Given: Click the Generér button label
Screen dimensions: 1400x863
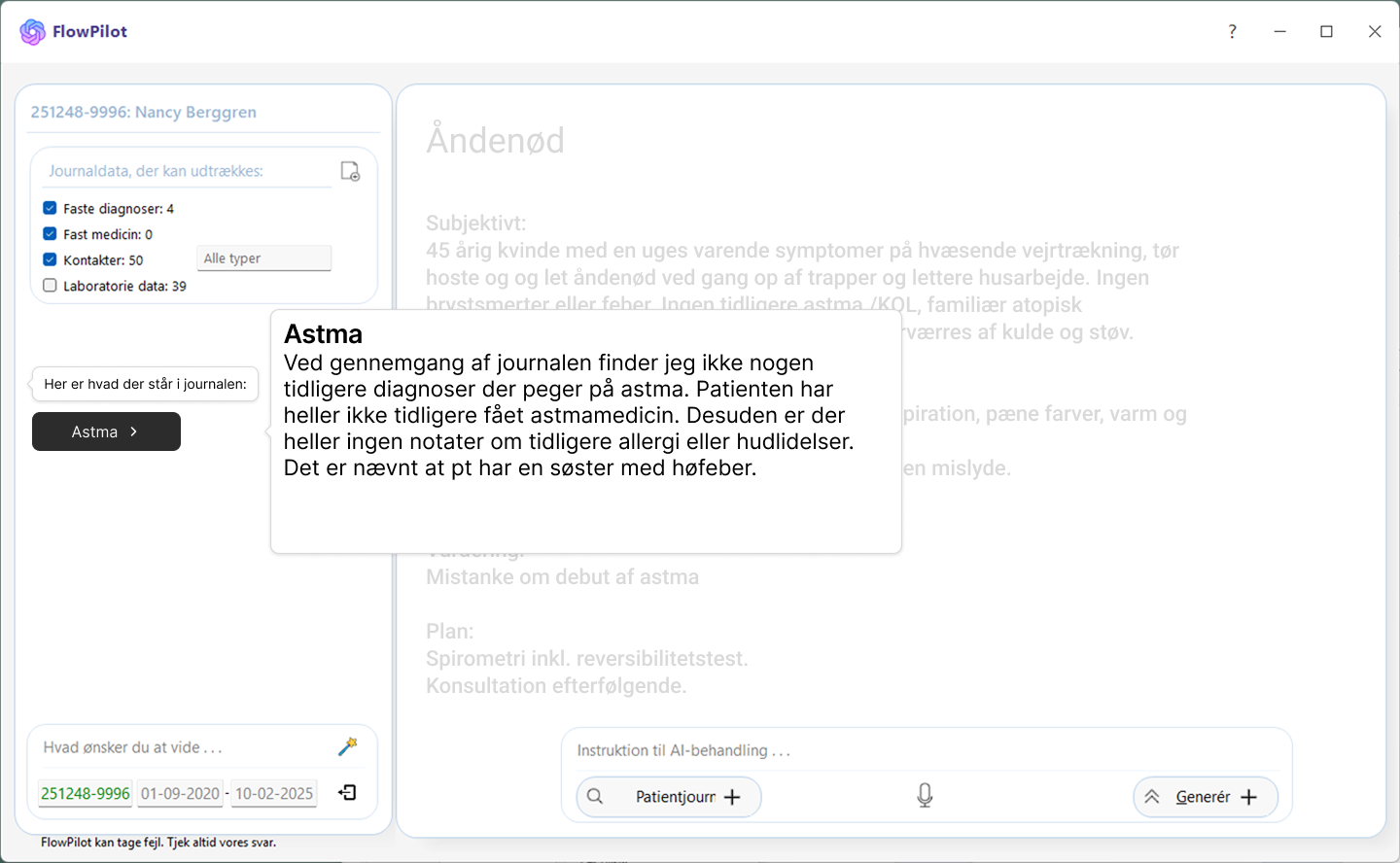Looking at the screenshot, I should coord(1203,797).
